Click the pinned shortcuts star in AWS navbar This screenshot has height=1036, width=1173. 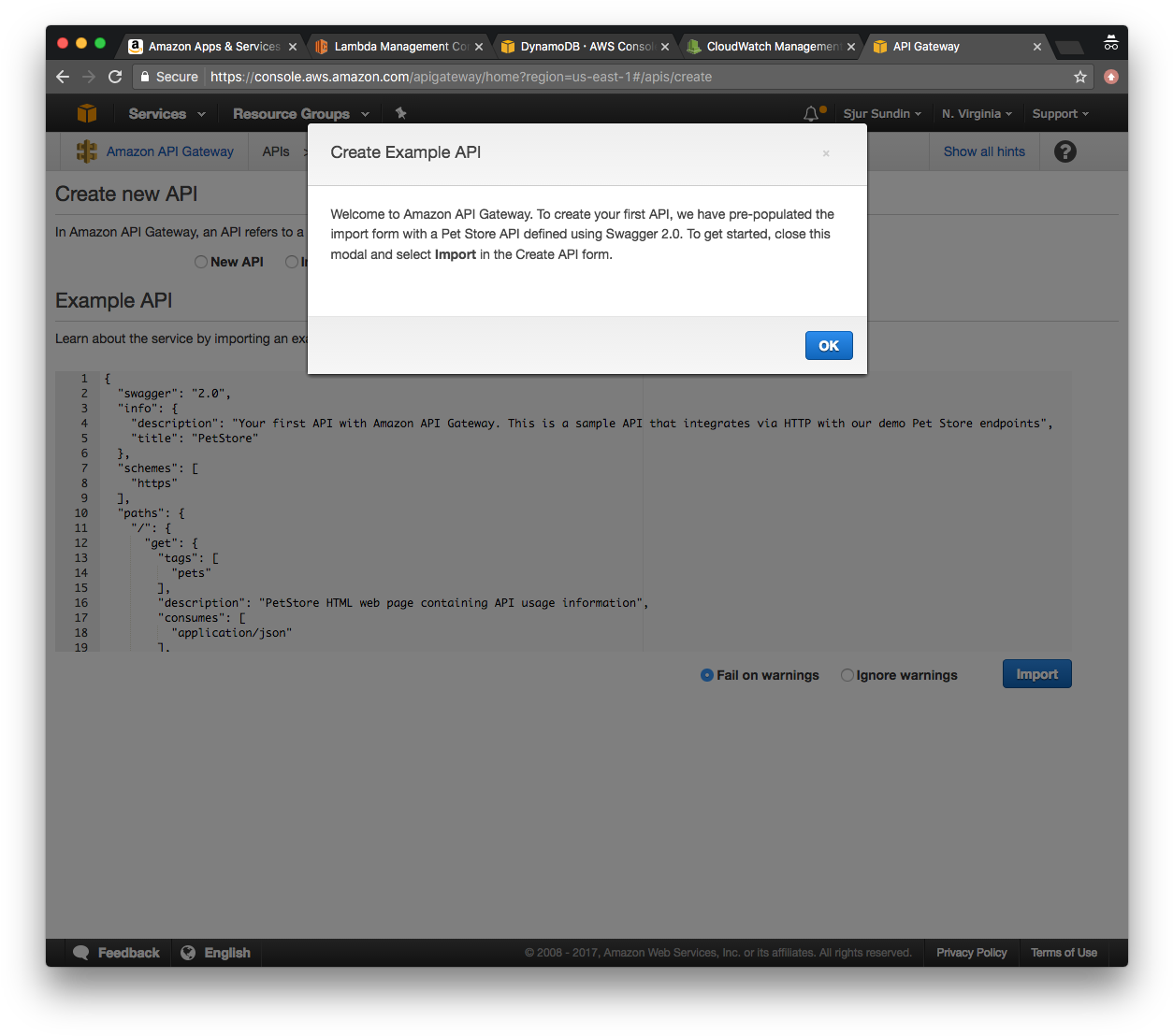click(x=400, y=112)
